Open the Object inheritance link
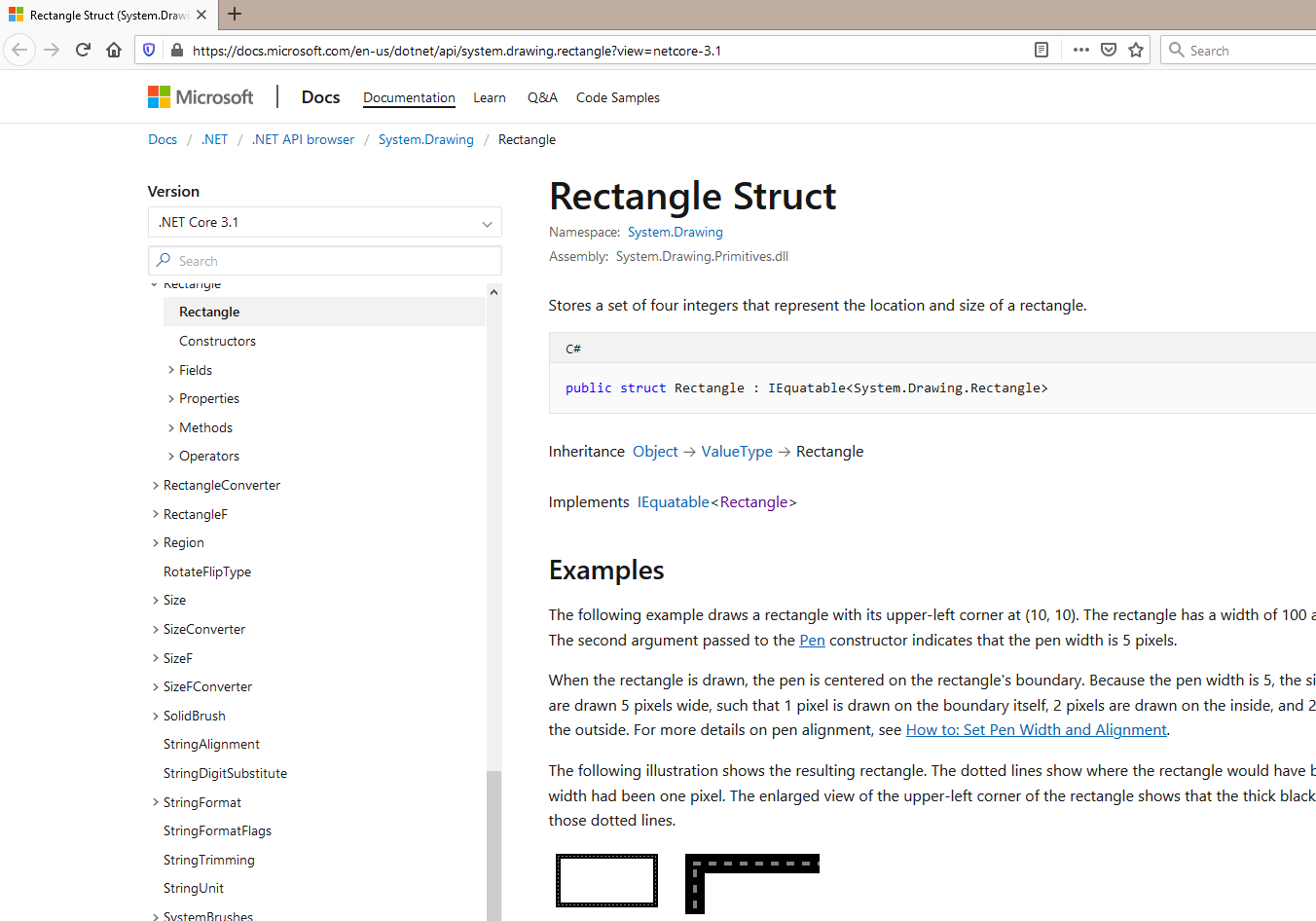This screenshot has height=921, width=1316. 655,451
